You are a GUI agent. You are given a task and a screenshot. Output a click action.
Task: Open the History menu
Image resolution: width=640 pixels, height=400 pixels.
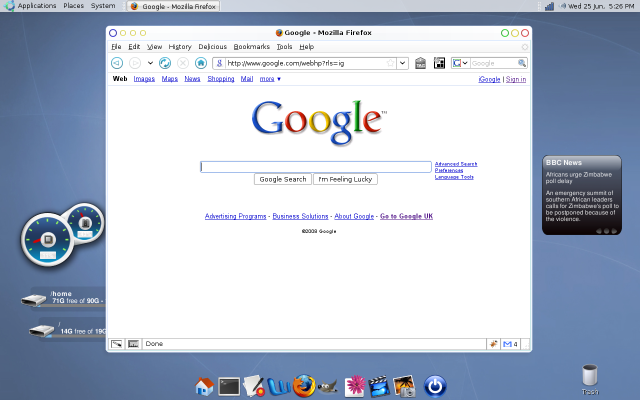point(180,47)
